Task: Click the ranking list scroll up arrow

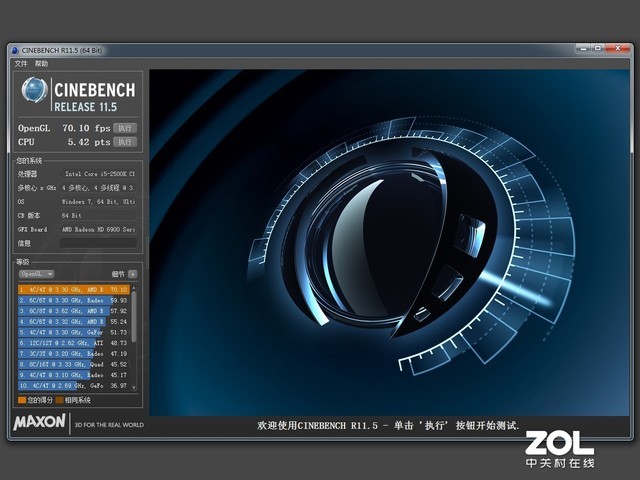Action: tap(134, 288)
